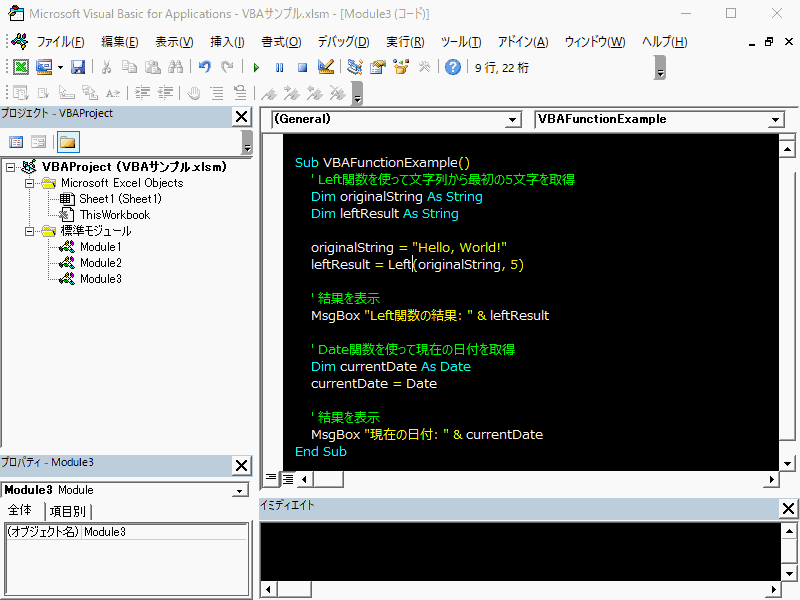Click the (オブジェクト名) Module3 value field

[x=165, y=532]
